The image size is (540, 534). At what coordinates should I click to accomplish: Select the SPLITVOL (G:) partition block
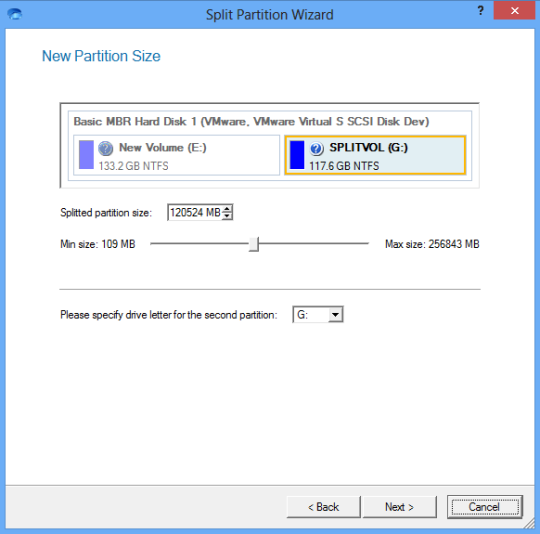(375, 155)
